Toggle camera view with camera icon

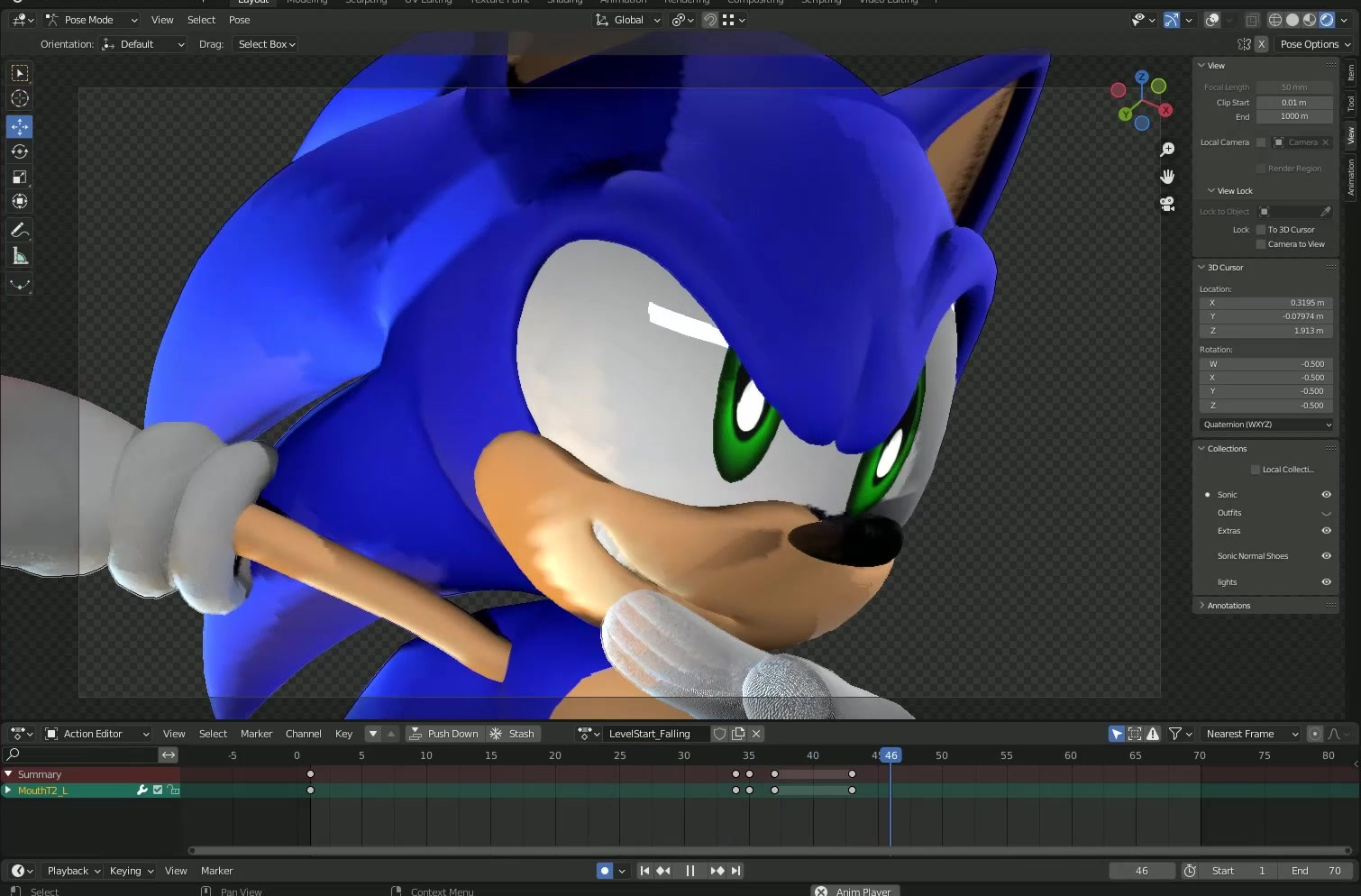tap(1167, 204)
